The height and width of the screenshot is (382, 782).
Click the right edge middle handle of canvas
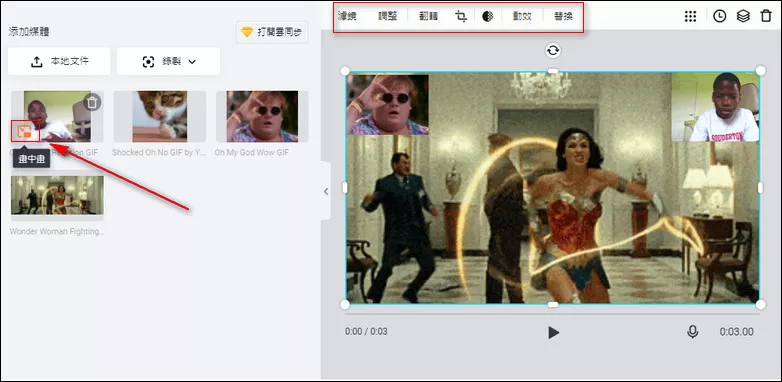(761, 188)
